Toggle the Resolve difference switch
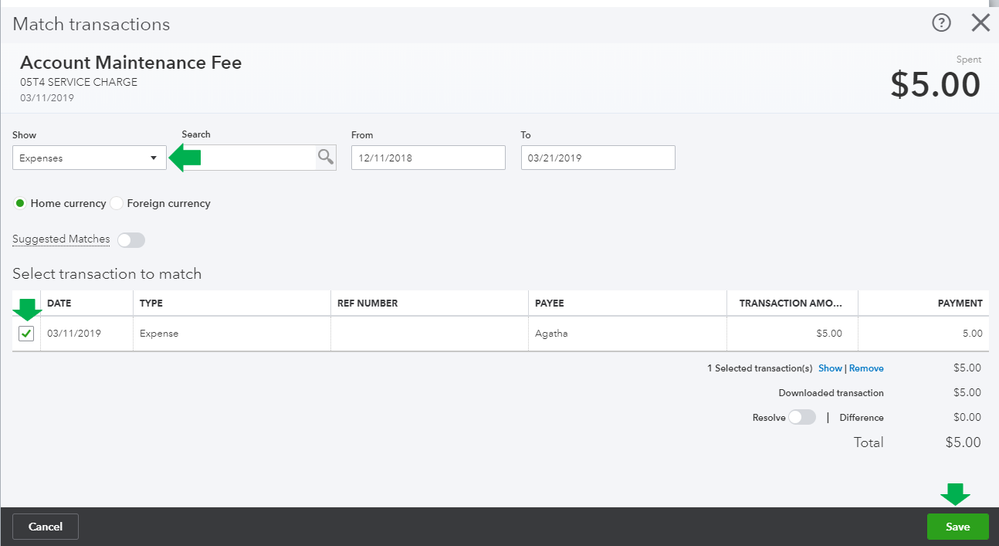Screen dimensions: 999x546 (x=801, y=417)
